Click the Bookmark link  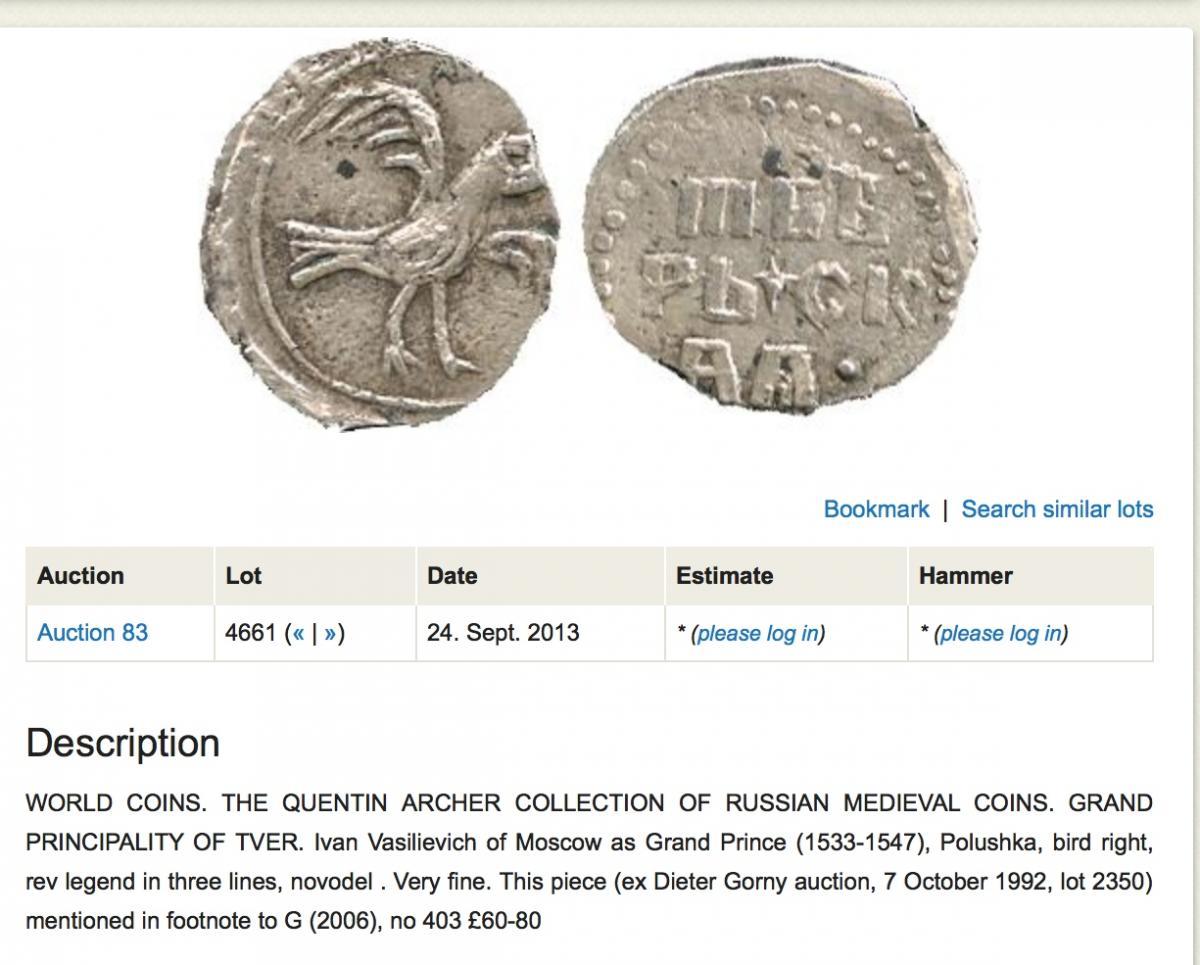(876, 509)
